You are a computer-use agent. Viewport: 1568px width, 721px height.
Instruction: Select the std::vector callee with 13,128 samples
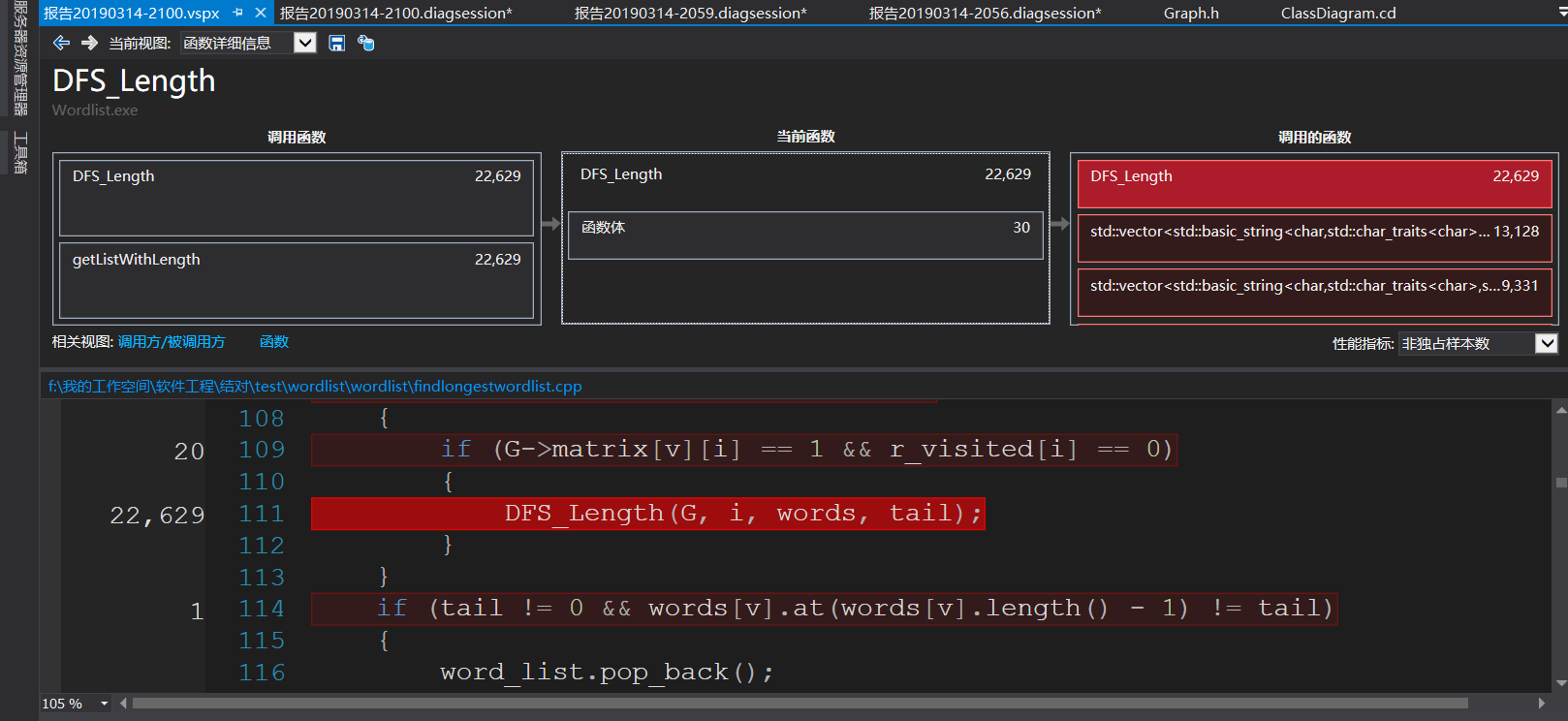coord(1314,238)
